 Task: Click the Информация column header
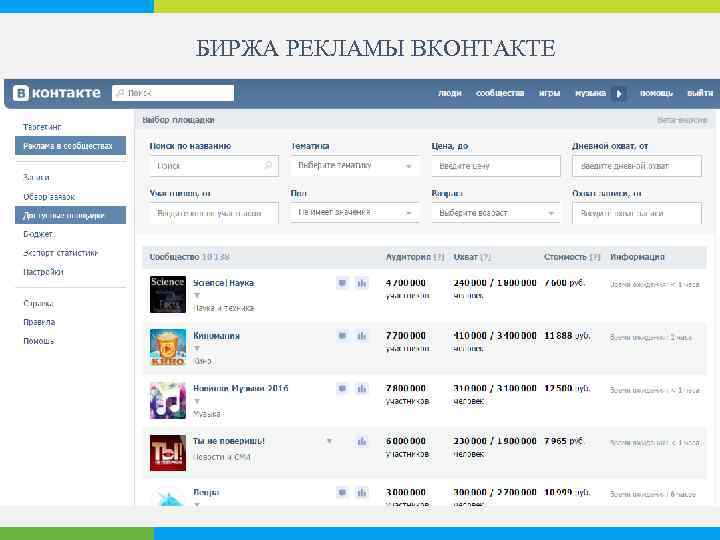[637, 257]
